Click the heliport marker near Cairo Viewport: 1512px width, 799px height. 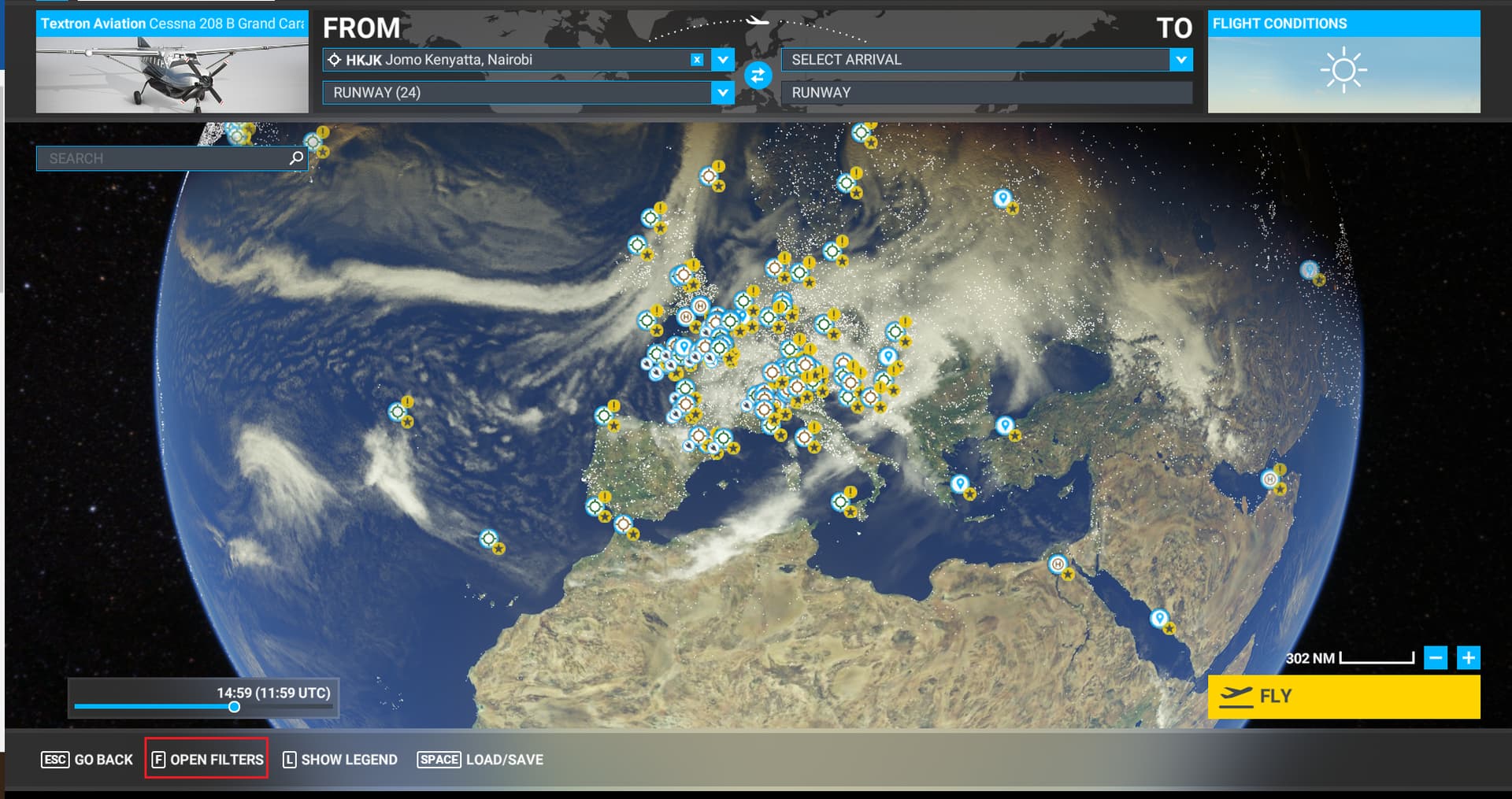click(x=1058, y=564)
